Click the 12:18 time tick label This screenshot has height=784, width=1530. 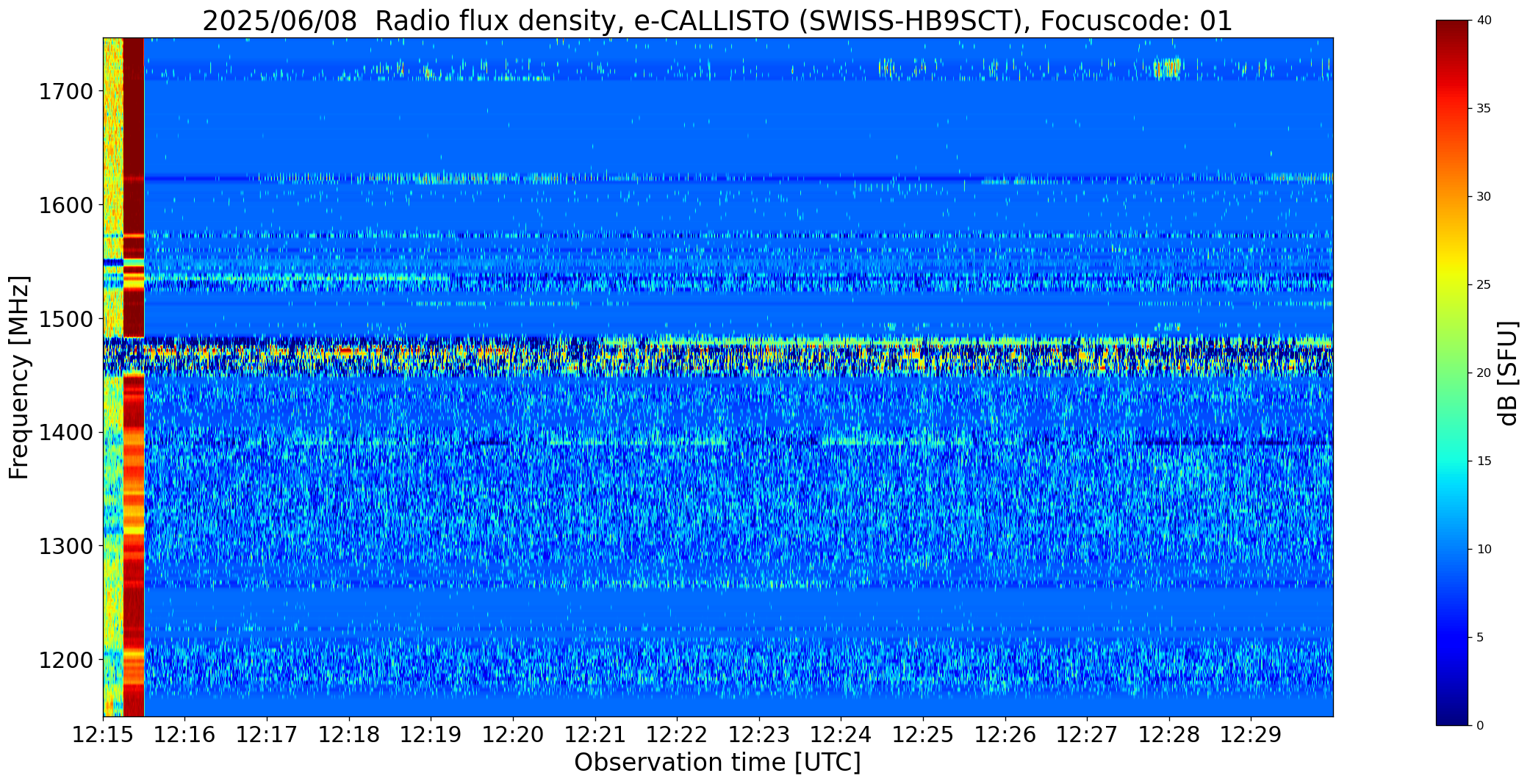(x=349, y=735)
